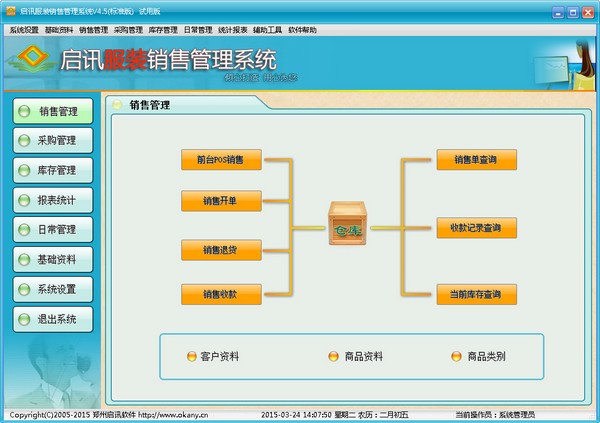Open the 库存管理 menu in menu bar

(163, 30)
